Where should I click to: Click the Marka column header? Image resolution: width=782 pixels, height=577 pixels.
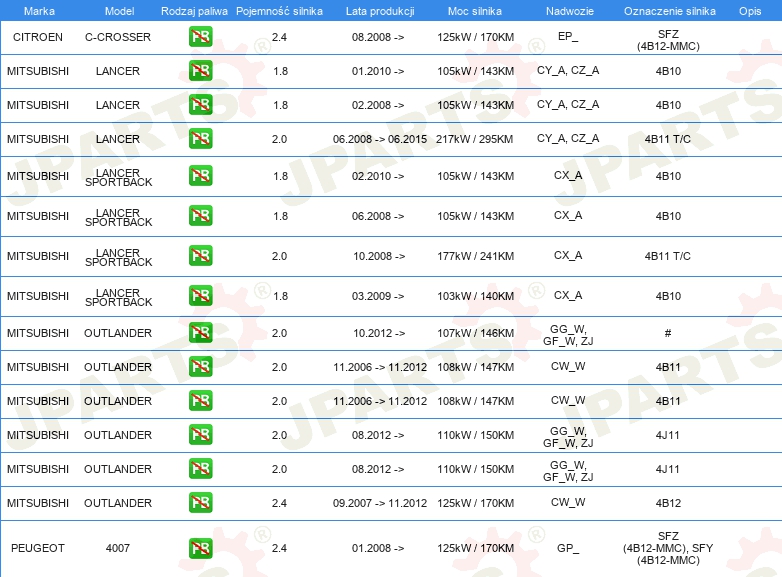point(39,11)
